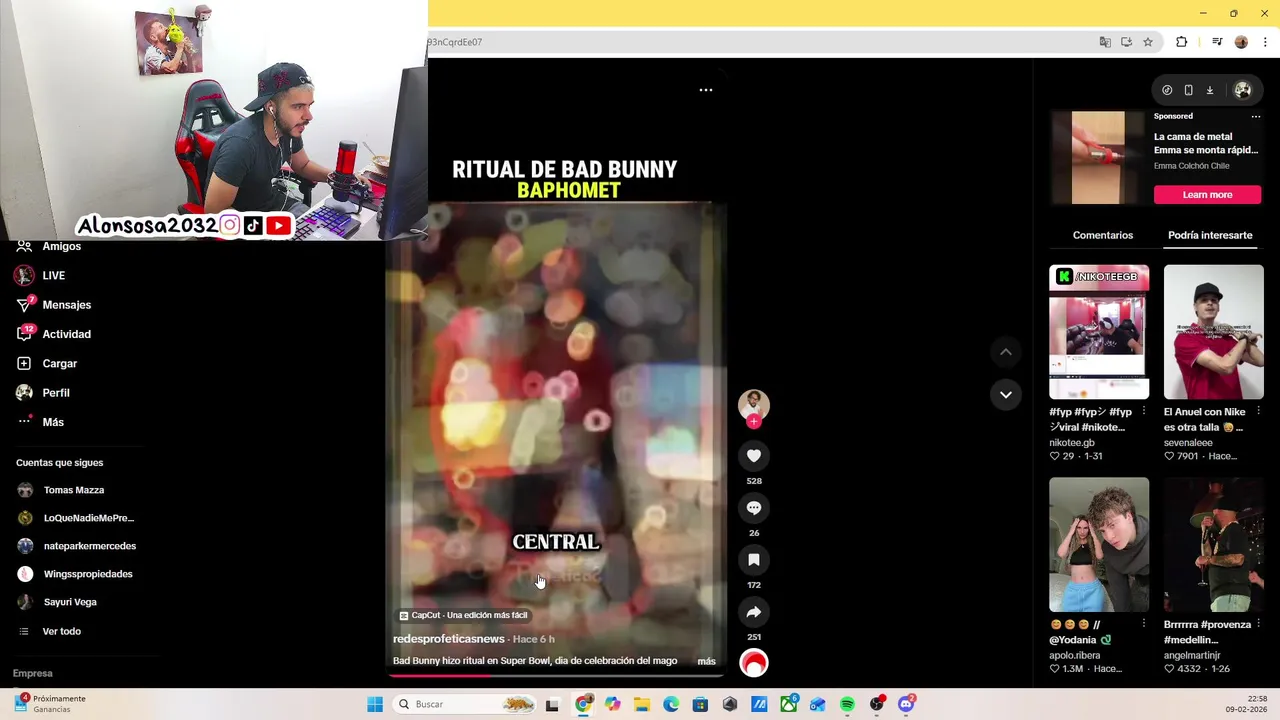Follow the creator via the red plus badge

click(754, 422)
